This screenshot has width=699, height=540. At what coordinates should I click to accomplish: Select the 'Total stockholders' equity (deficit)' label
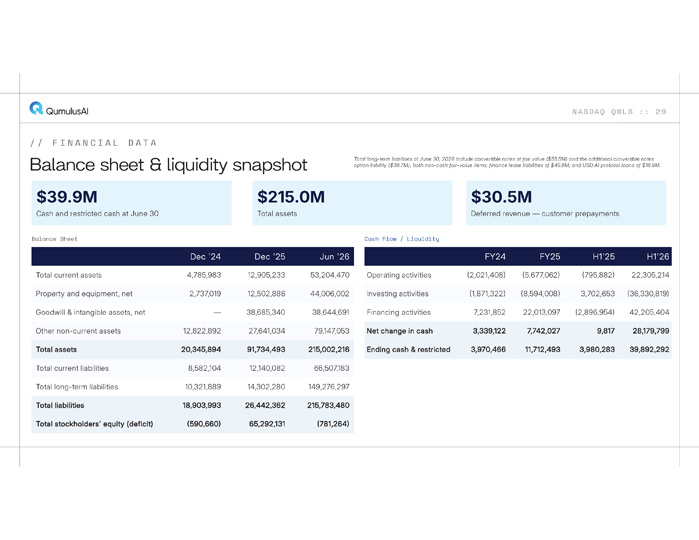(94, 424)
